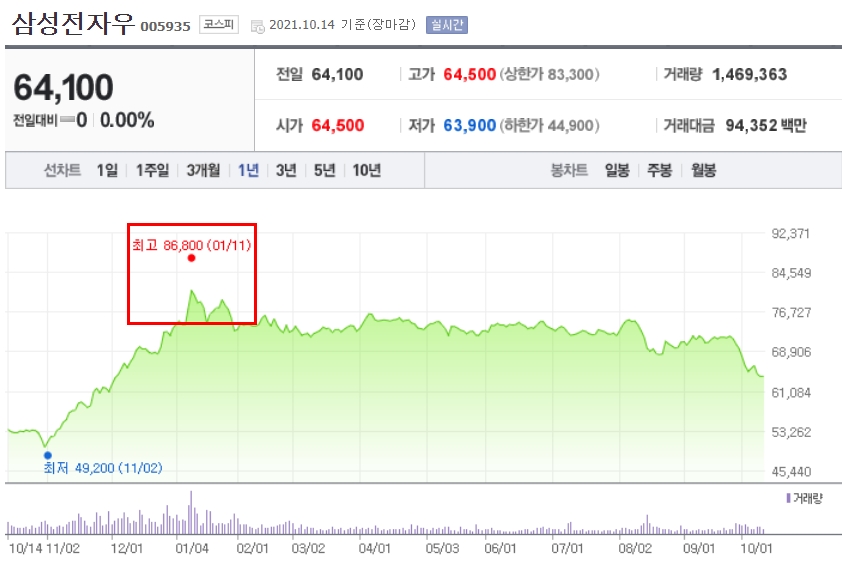Click the 거래량 legend on volume chart

pyautogui.click(x=804, y=499)
